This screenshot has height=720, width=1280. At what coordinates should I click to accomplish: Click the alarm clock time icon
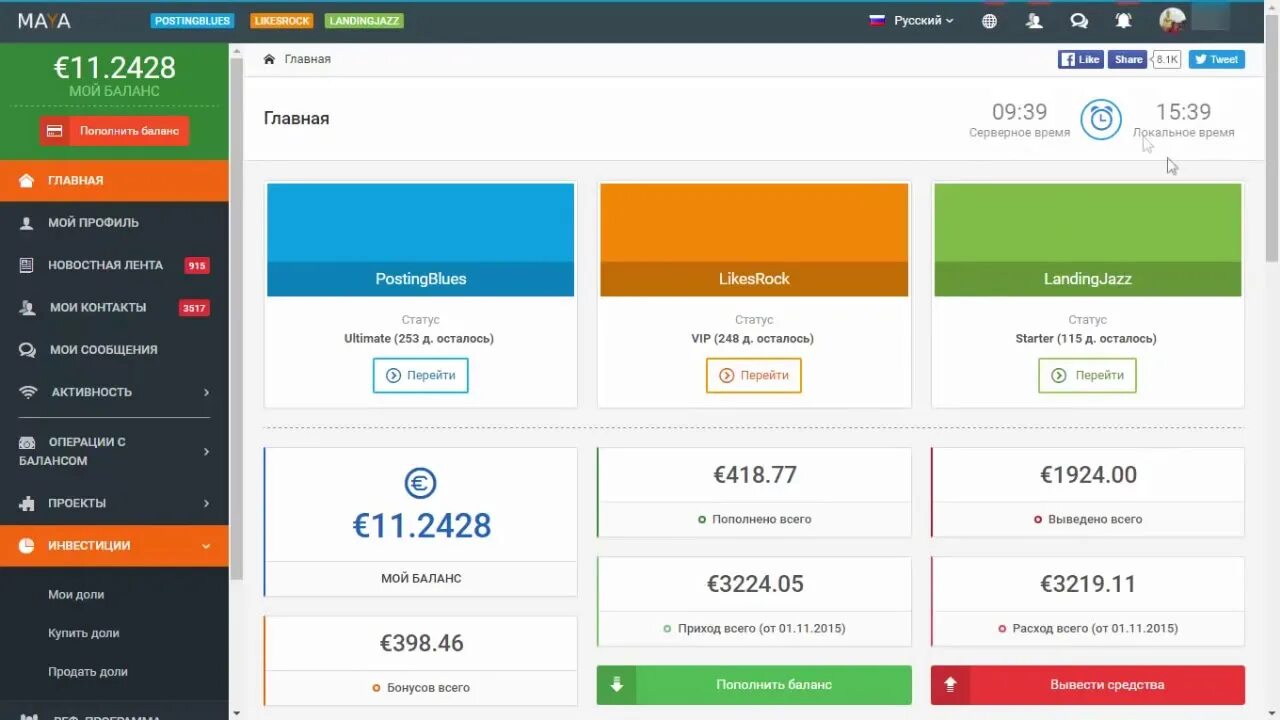coord(1101,119)
